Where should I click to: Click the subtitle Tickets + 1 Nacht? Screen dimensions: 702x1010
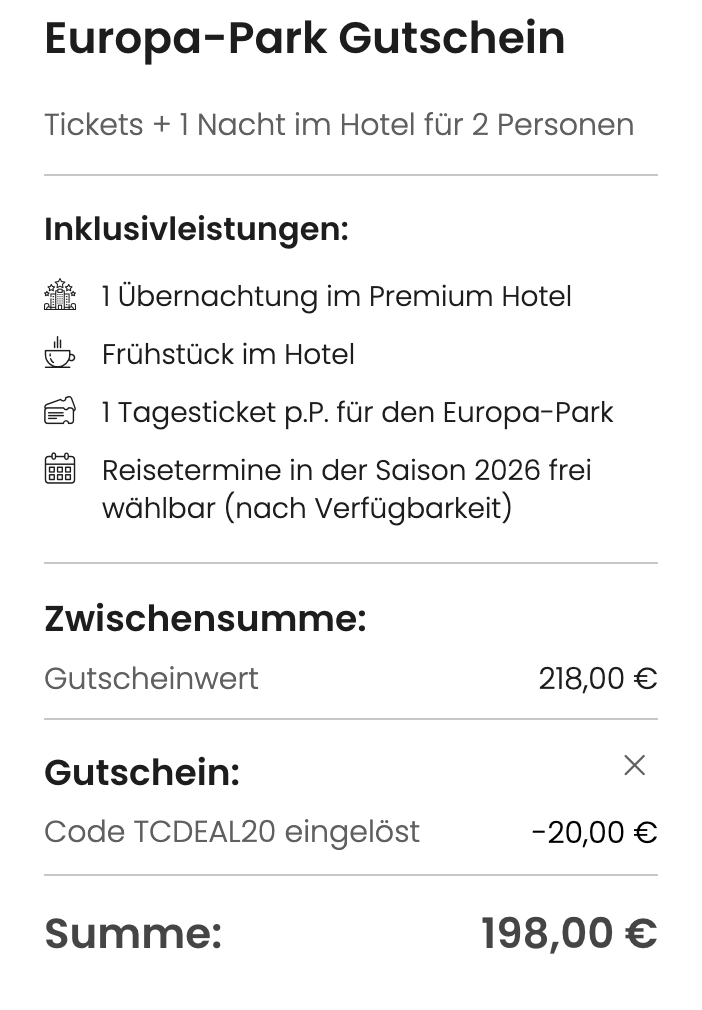tap(338, 124)
